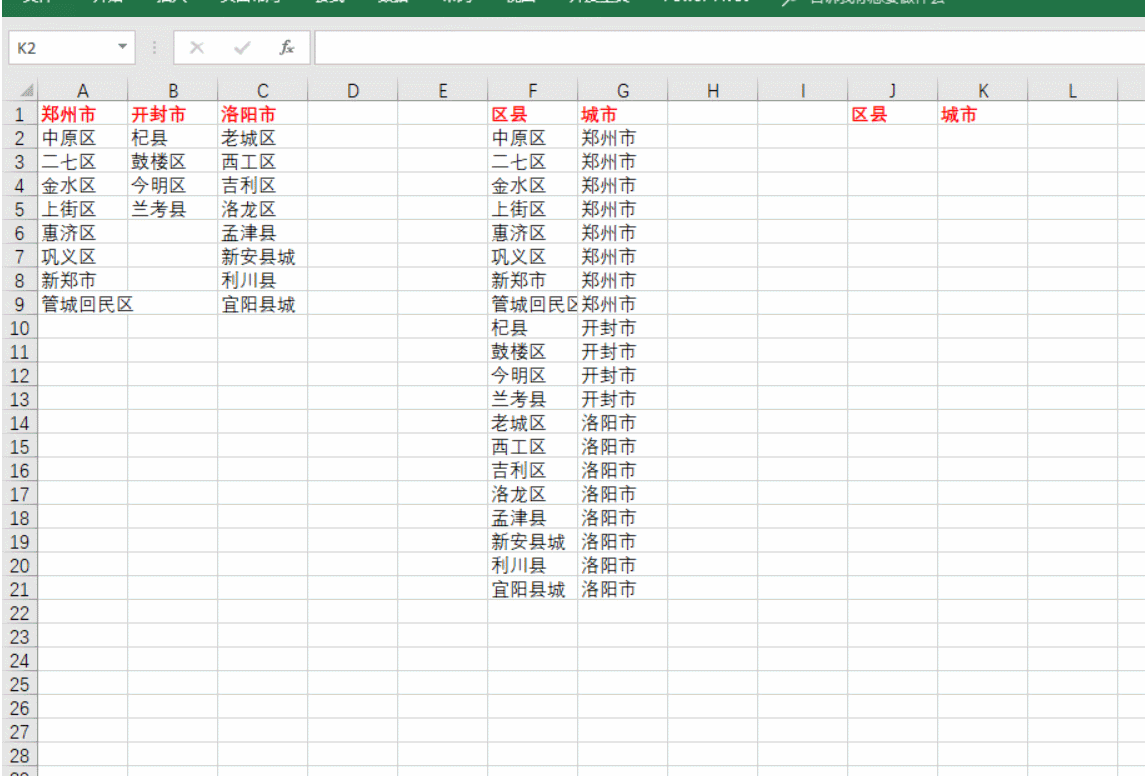1145x776 pixels.
Task: Click inside the formula bar input area
Action: pos(729,48)
